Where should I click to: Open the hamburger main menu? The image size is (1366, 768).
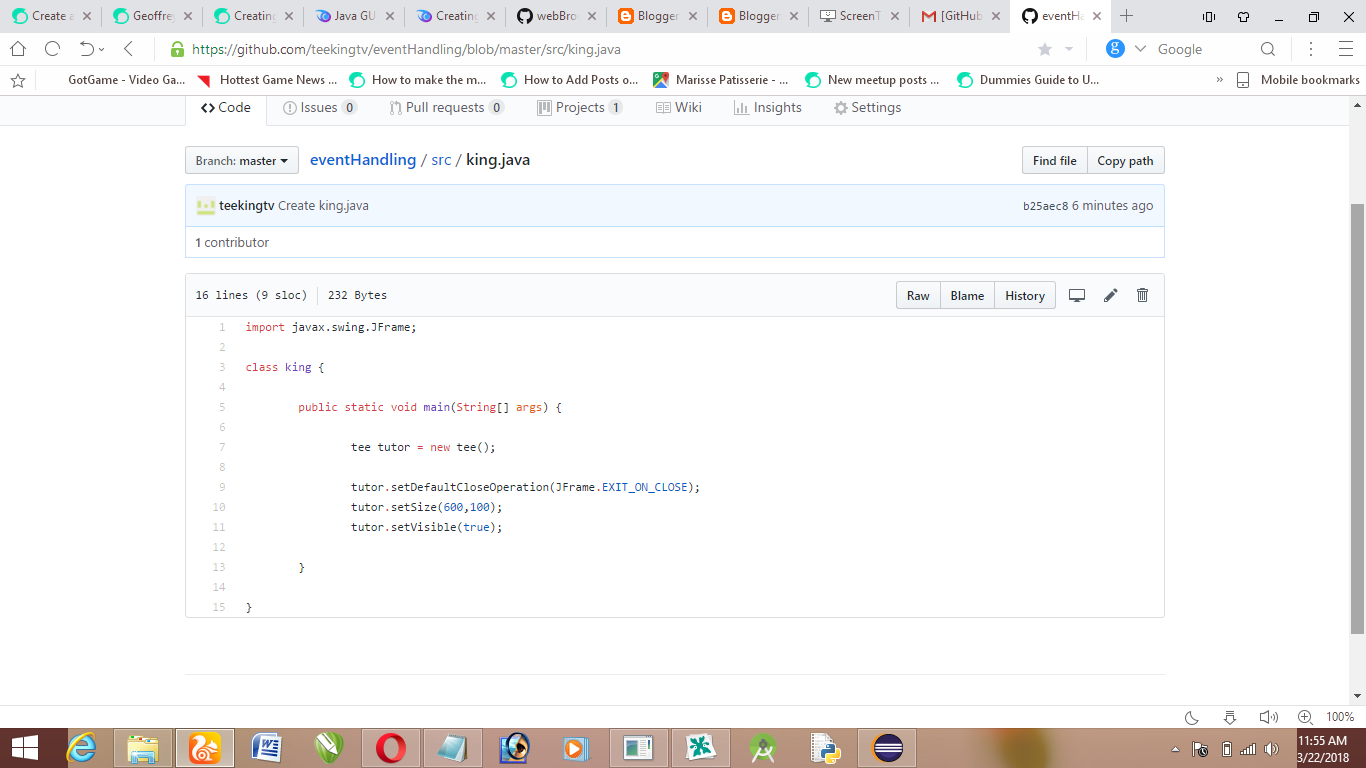(x=1345, y=49)
